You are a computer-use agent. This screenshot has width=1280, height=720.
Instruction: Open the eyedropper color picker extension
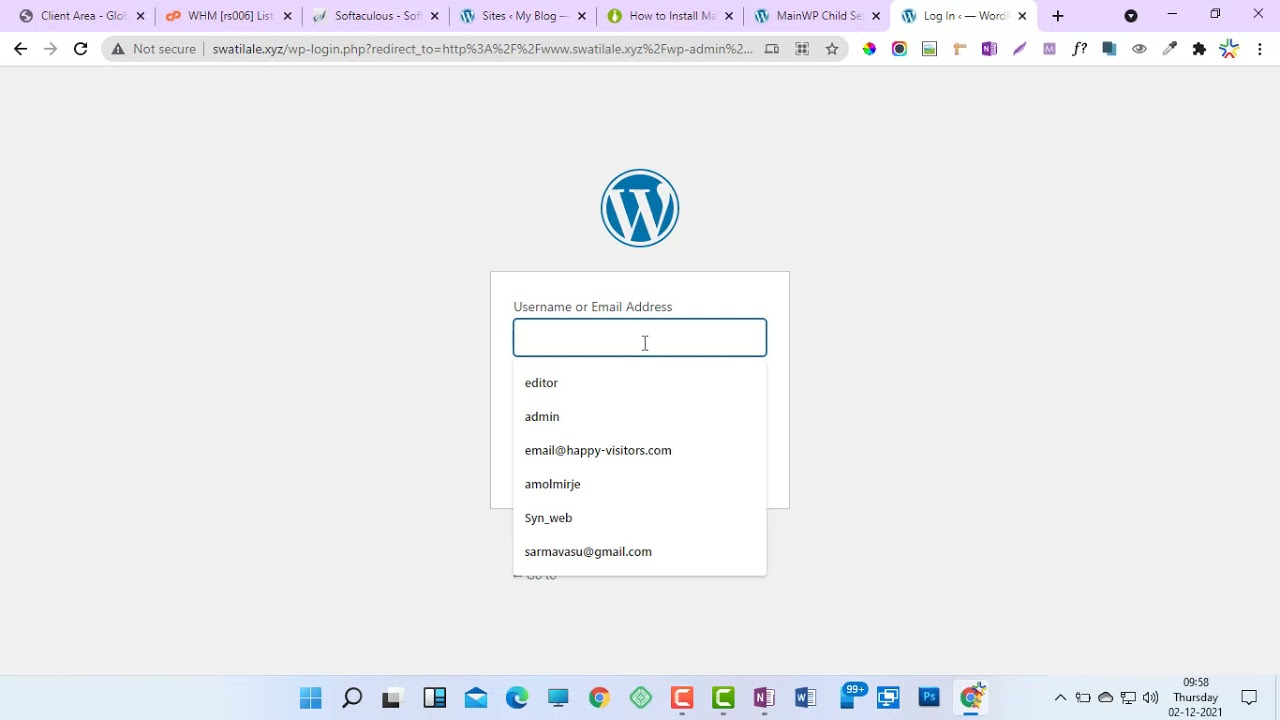1169,49
